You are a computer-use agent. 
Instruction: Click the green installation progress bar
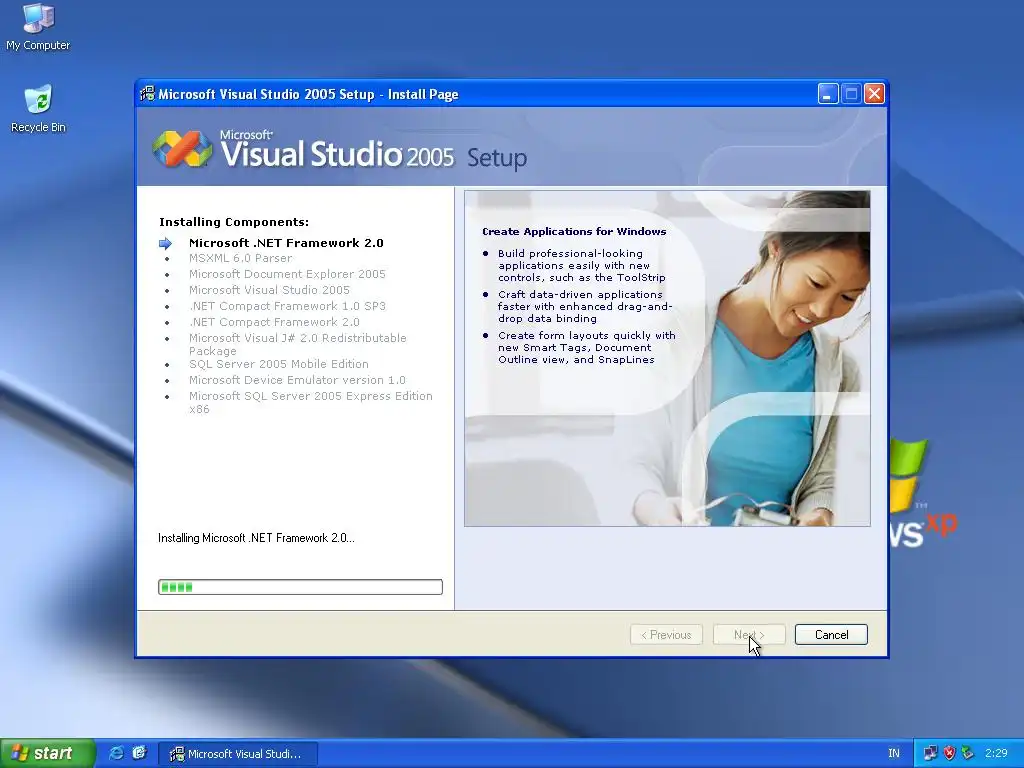[300, 587]
